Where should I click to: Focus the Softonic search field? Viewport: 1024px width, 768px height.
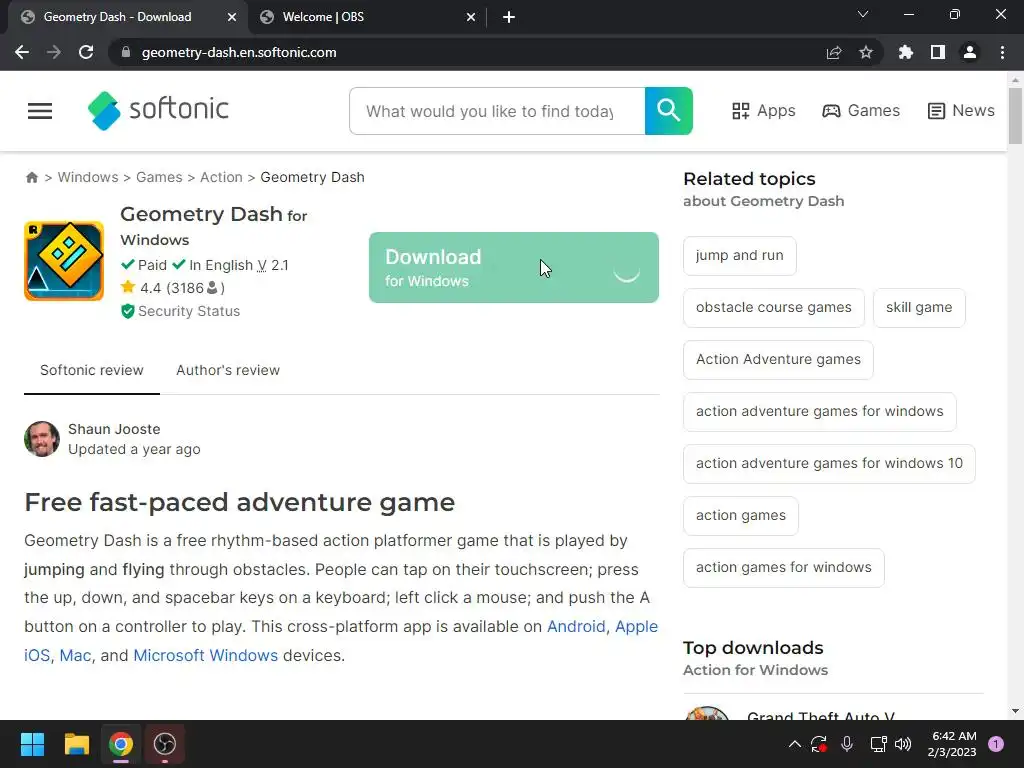point(497,111)
